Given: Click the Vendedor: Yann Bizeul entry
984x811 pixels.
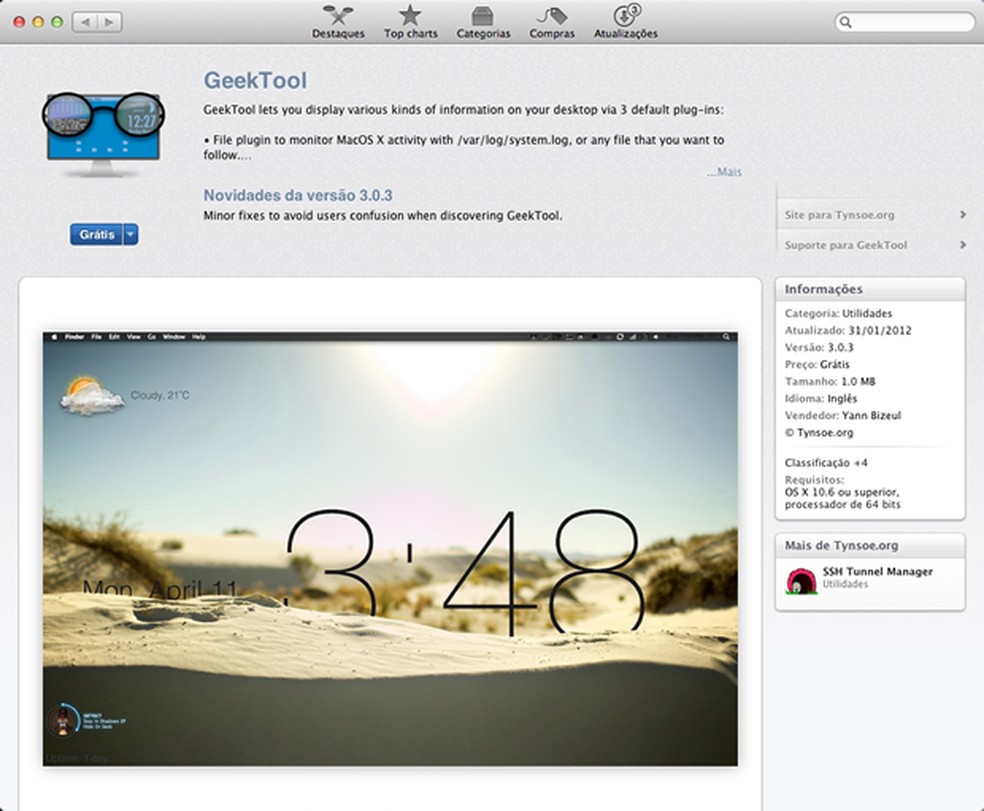Looking at the screenshot, I should pos(843,415).
